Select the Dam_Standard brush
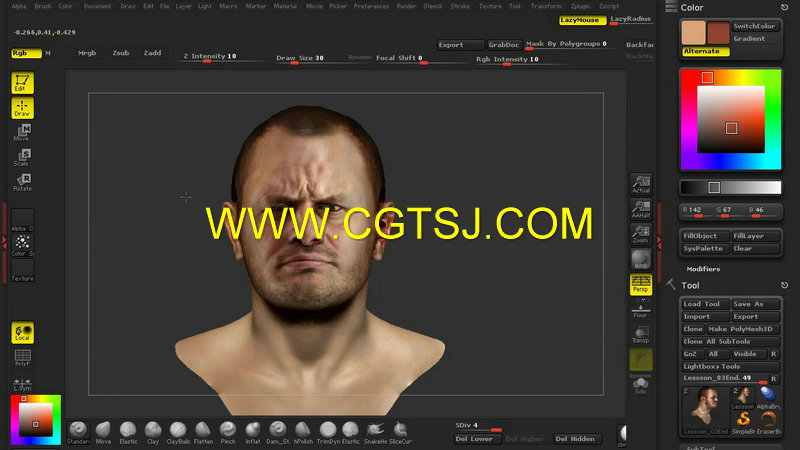This screenshot has width=800, height=450. point(278,433)
